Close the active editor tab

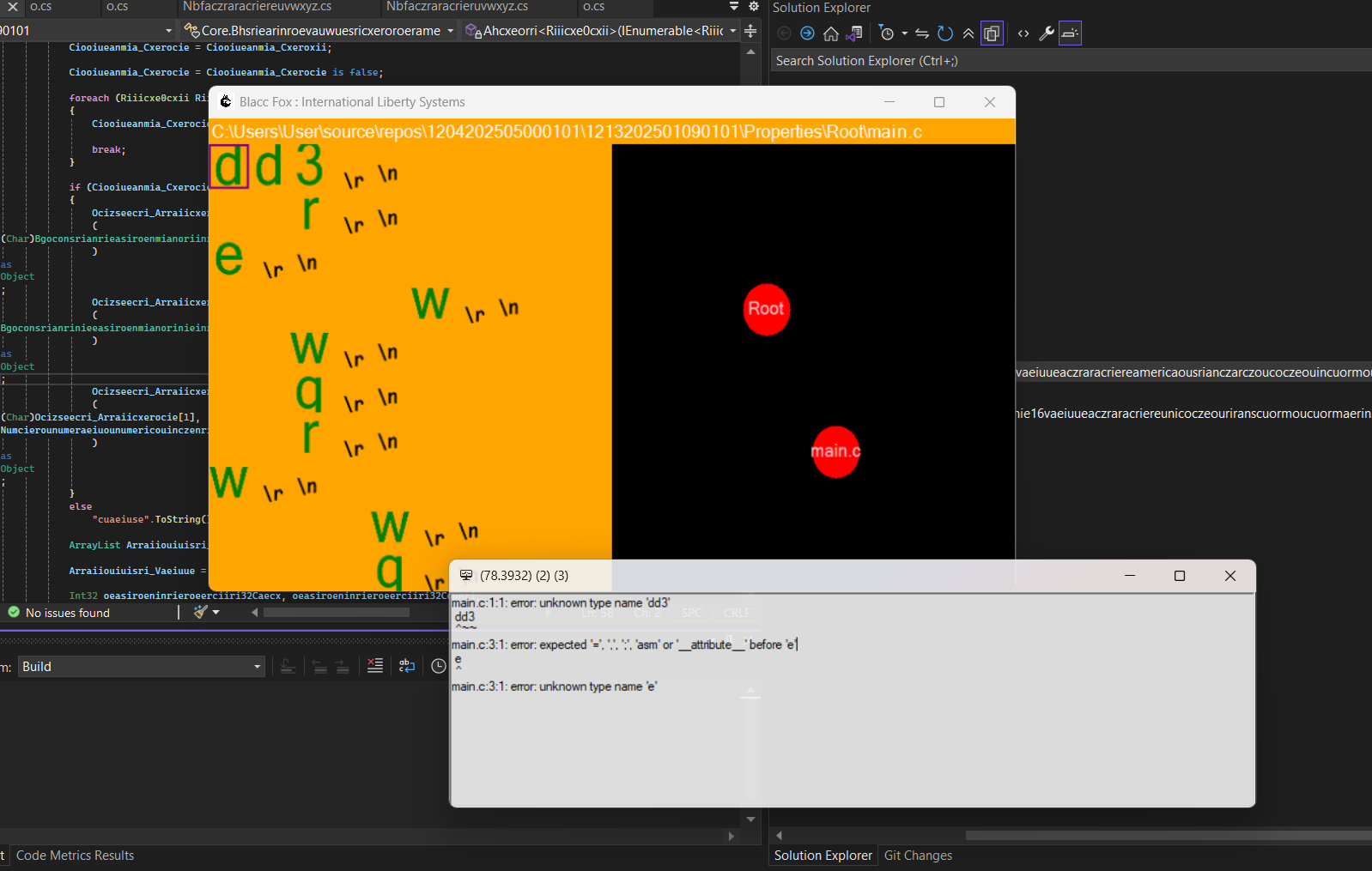click(x=13, y=6)
